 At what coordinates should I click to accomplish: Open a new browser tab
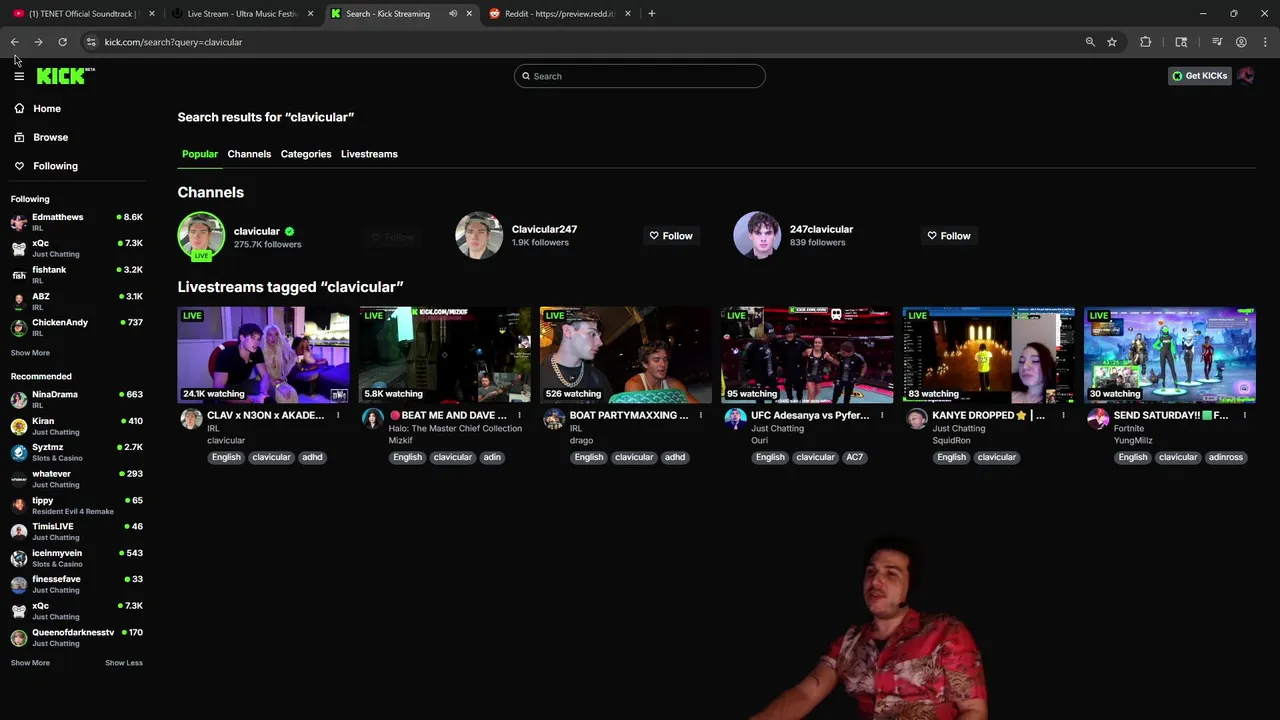[651, 13]
